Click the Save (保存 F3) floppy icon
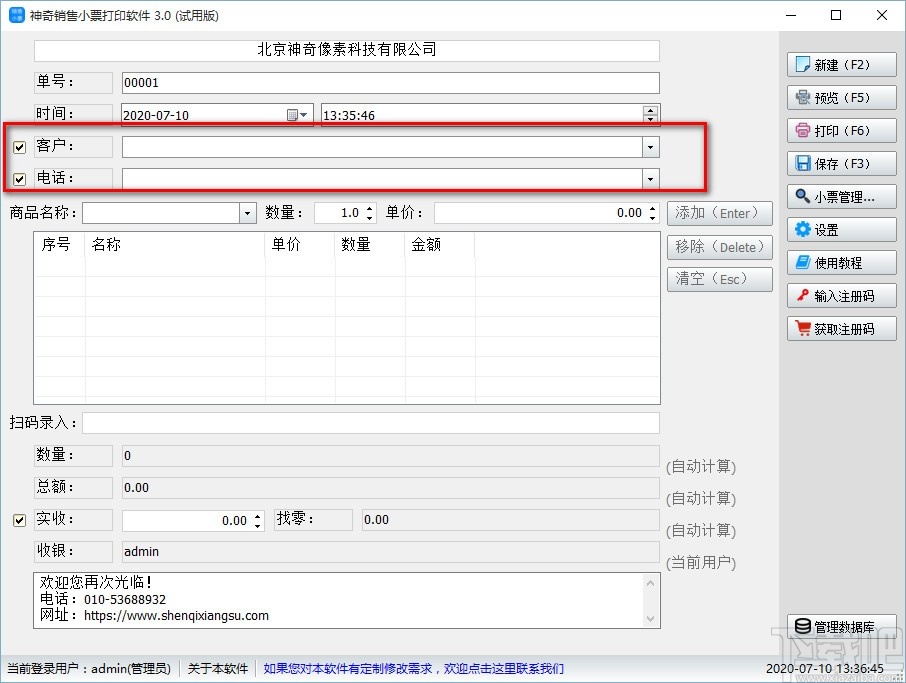This screenshot has width=906, height=683. coord(803,163)
